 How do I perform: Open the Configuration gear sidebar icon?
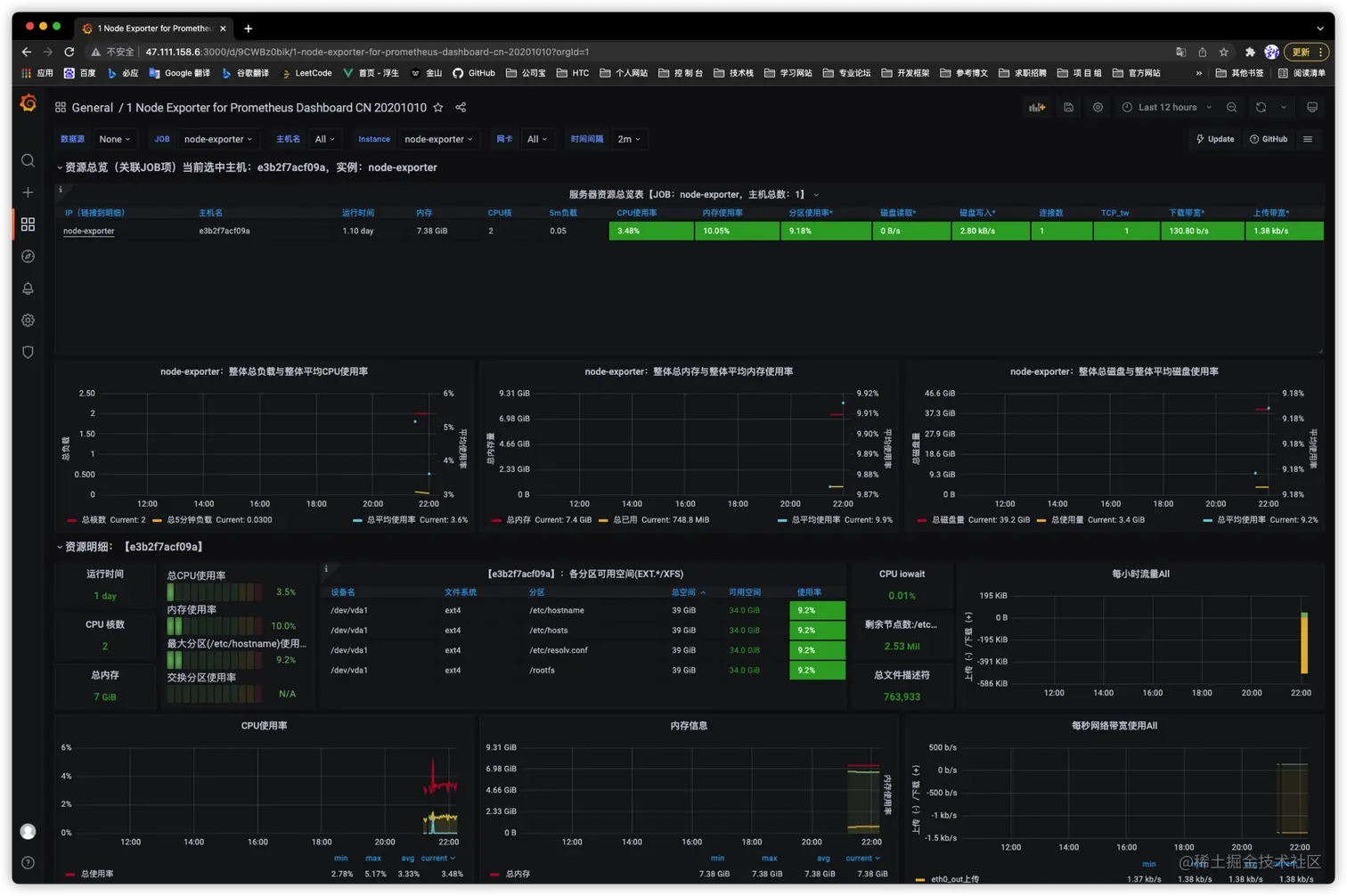tap(28, 321)
